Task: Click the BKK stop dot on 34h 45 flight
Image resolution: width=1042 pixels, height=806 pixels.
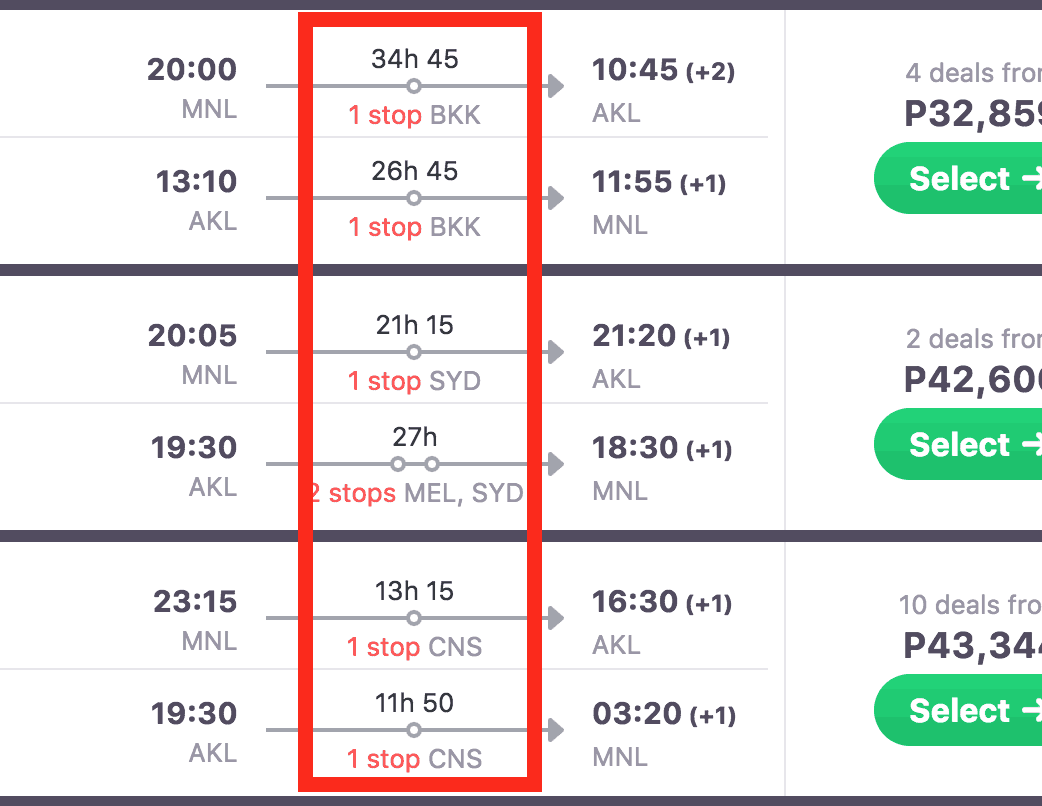Action: (x=414, y=86)
